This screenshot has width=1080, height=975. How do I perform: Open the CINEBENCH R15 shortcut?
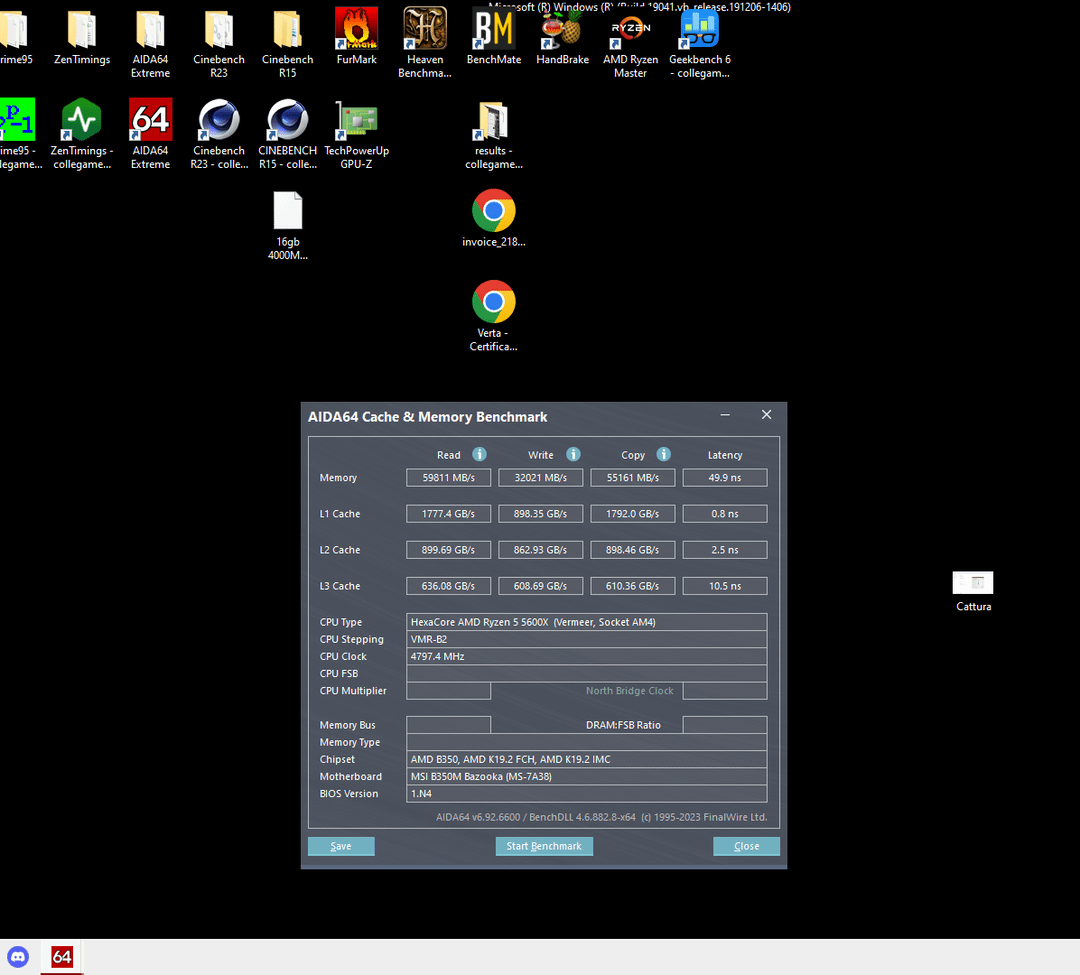point(288,134)
